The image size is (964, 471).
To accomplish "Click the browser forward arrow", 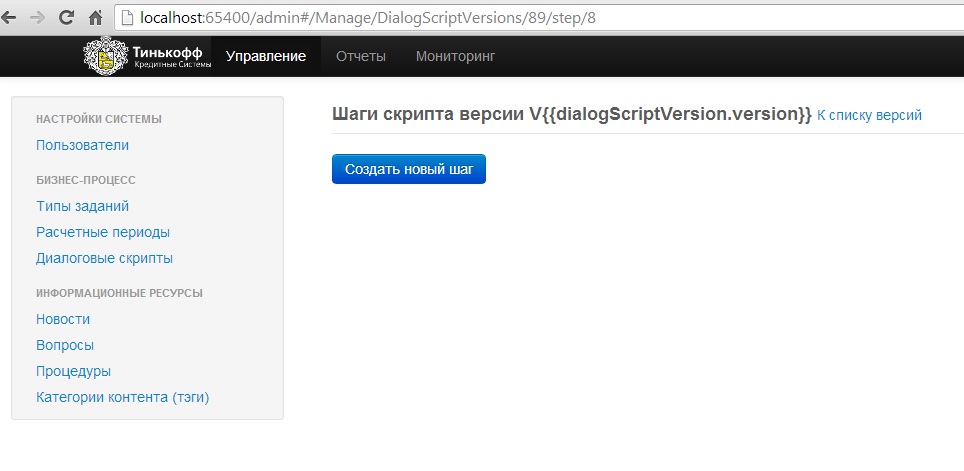I will pos(38,18).
